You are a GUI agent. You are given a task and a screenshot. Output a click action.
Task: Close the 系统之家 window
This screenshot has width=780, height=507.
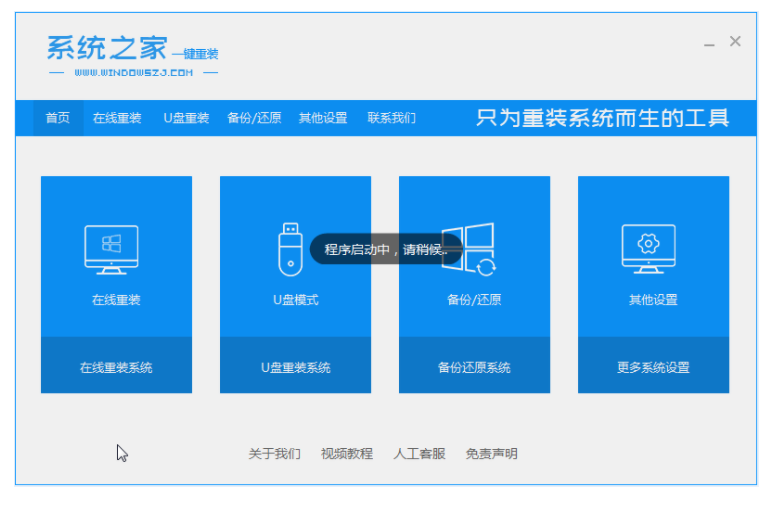pos(735,42)
